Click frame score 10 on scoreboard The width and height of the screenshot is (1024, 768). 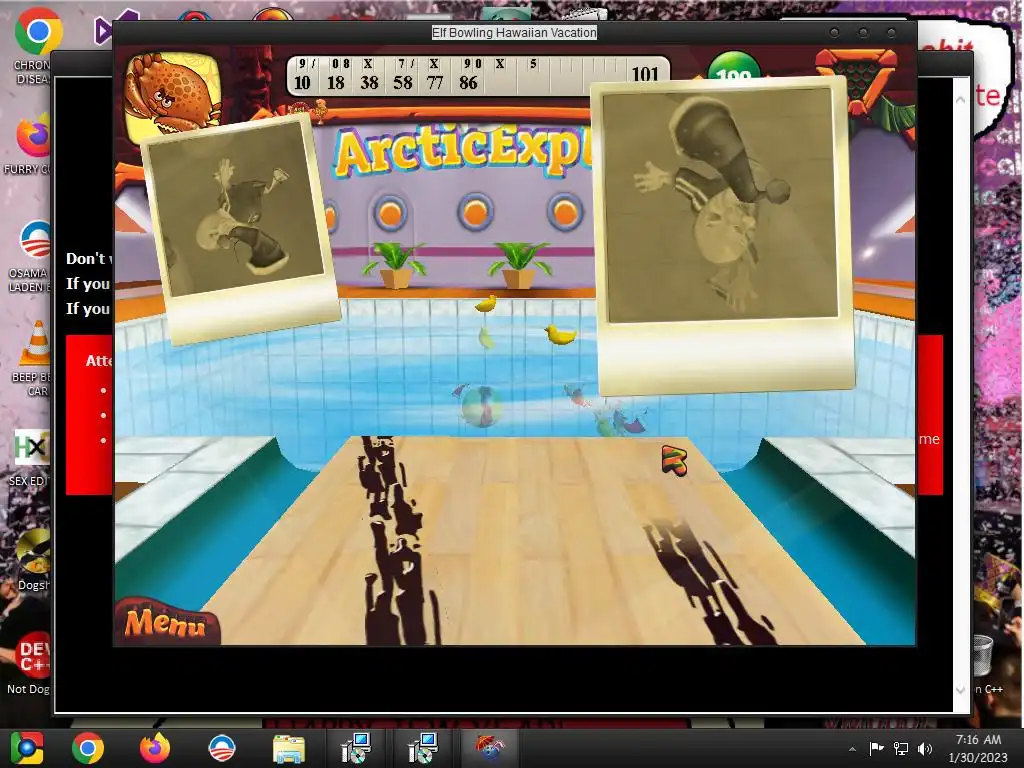coord(302,83)
